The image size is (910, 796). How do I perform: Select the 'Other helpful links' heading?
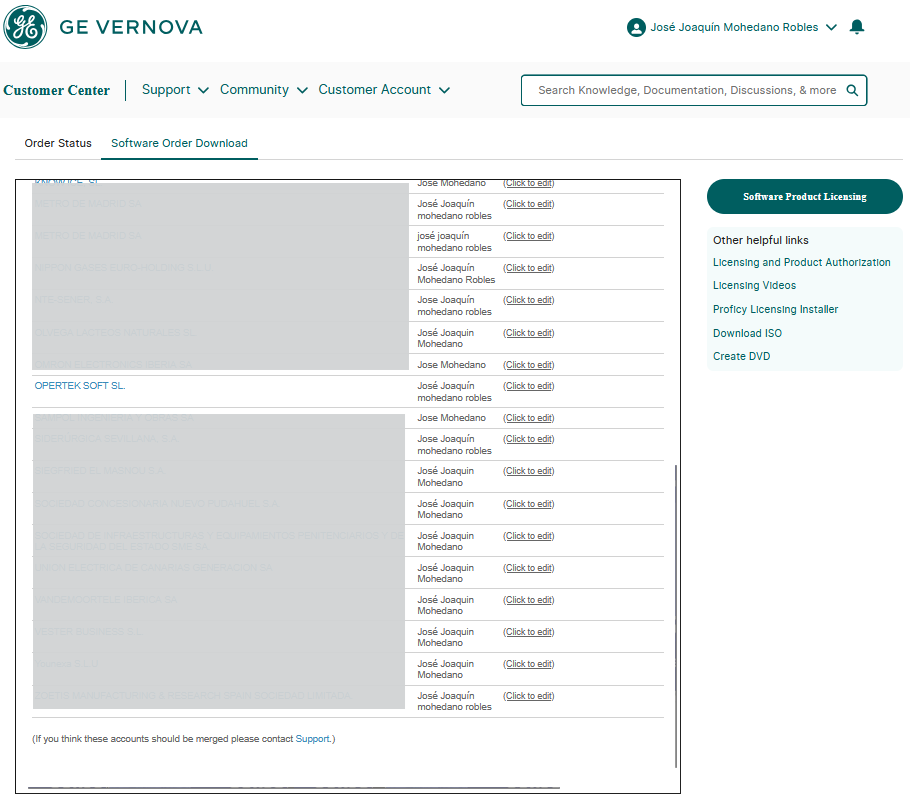(x=760, y=240)
